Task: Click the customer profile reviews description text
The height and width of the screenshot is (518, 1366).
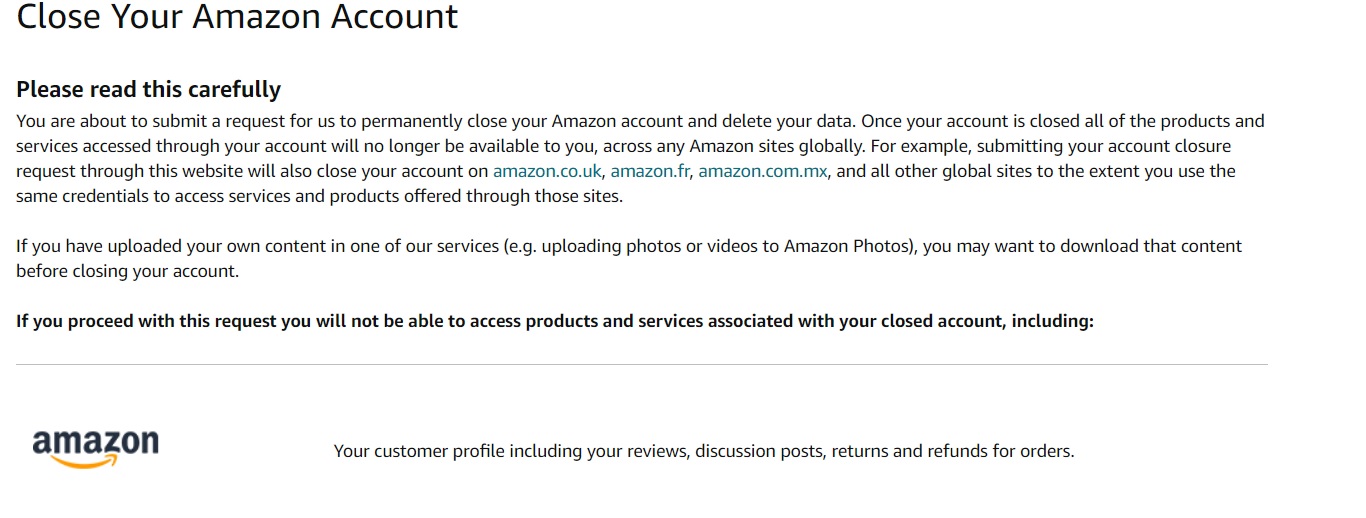Action: tap(704, 451)
